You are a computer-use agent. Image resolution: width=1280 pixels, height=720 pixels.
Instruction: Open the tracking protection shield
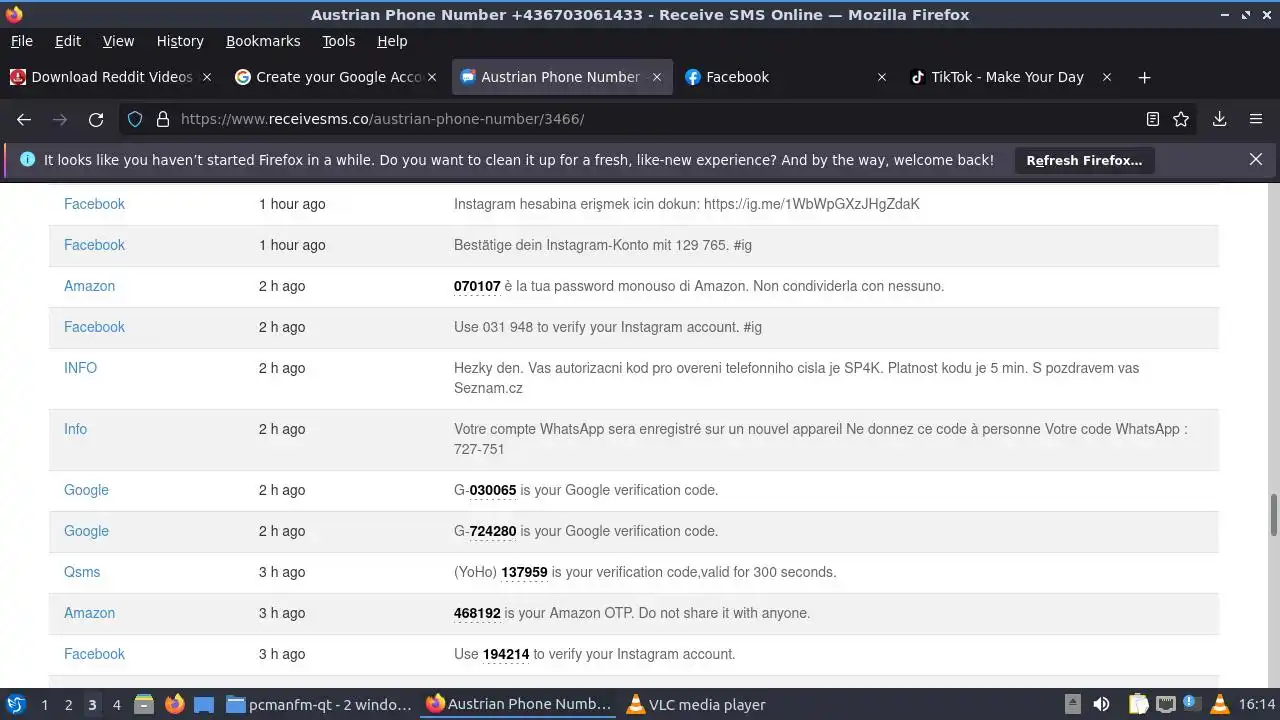point(136,119)
